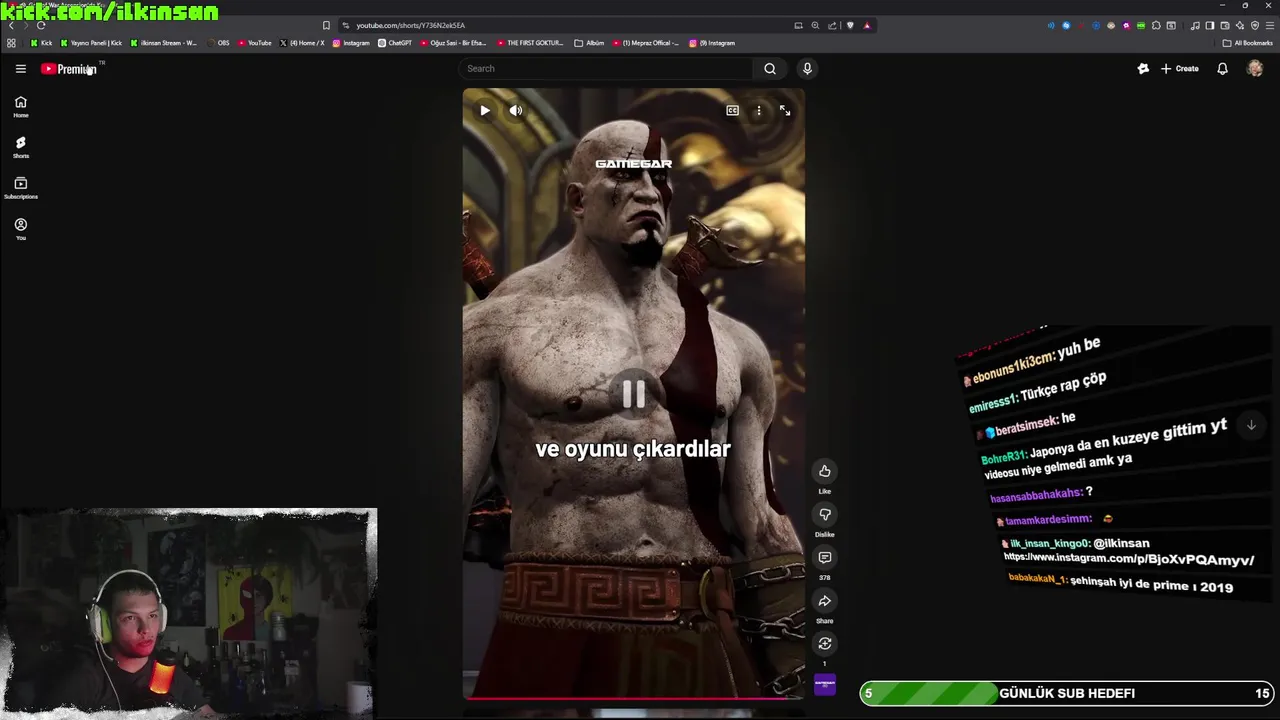Open the Extensions puzzle piece menu

point(1156,25)
